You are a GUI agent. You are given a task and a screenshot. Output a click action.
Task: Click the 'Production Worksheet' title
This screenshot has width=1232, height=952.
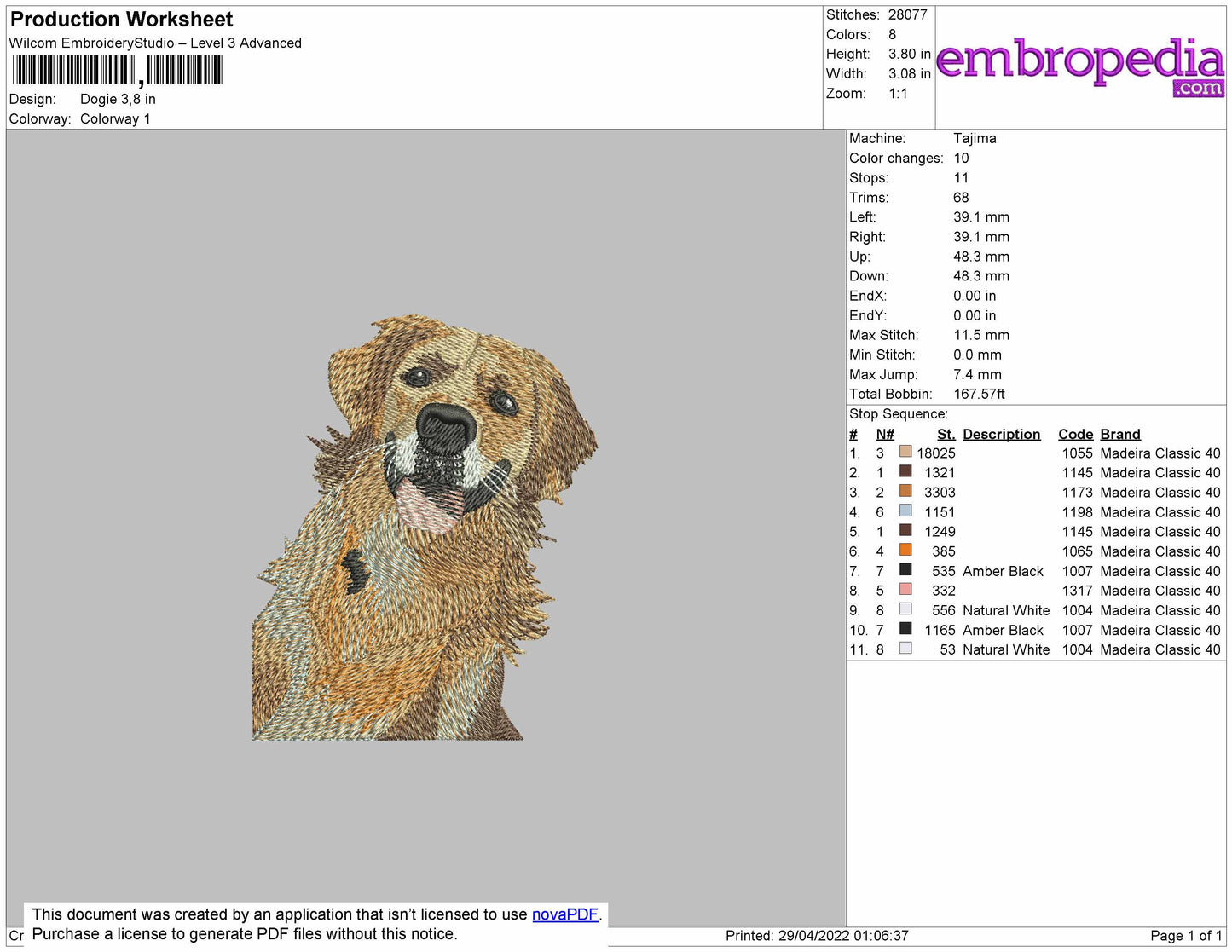click(121, 20)
